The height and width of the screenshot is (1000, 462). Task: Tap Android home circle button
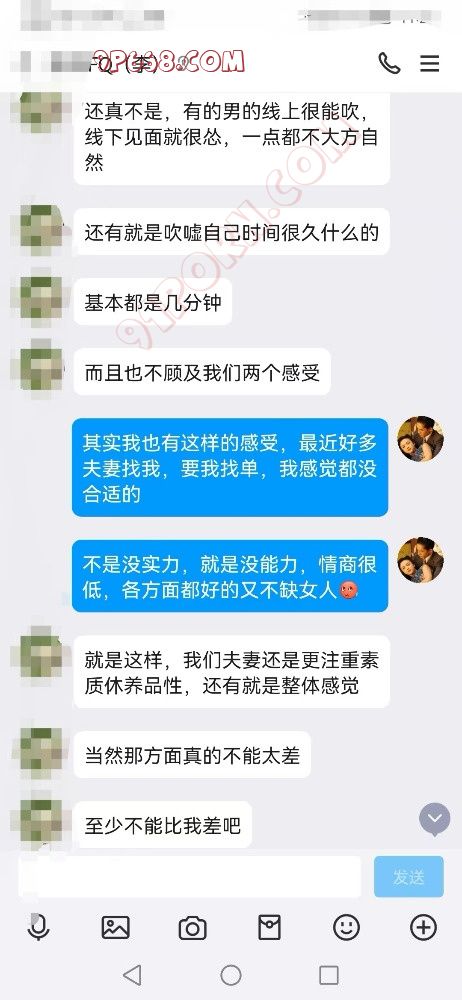pos(231,974)
